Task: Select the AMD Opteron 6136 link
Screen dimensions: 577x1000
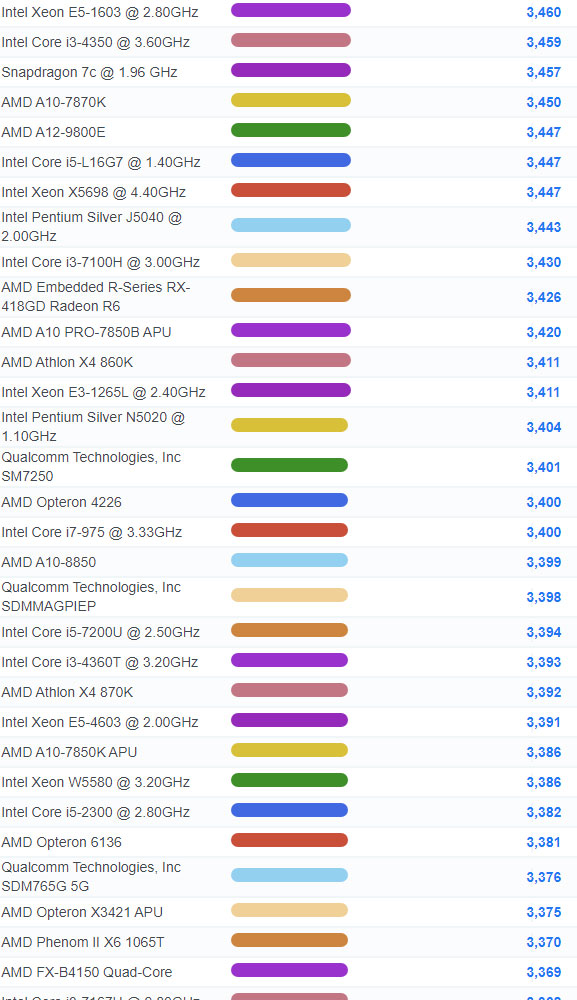Action: pos(61,842)
